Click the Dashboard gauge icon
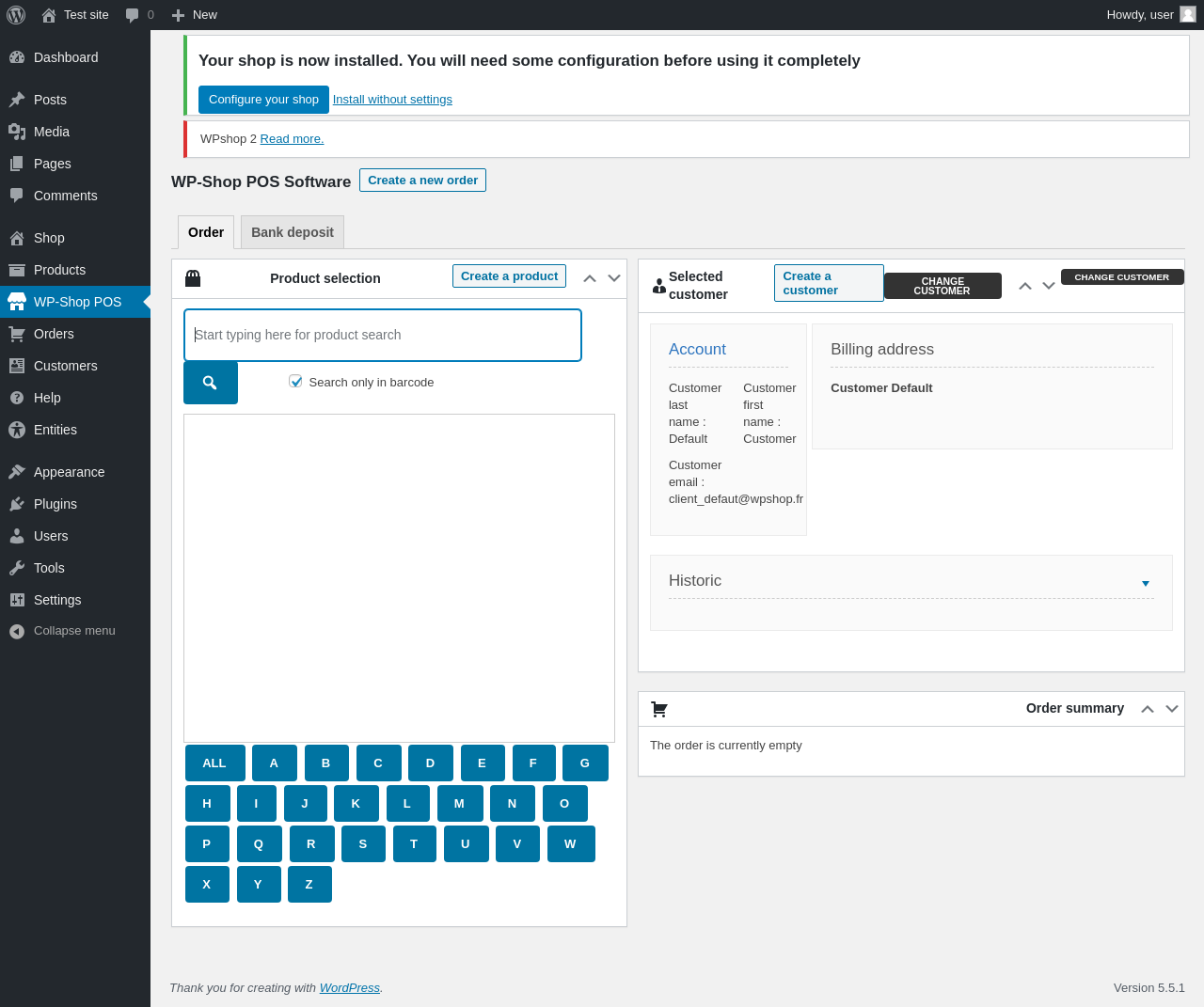Viewport: 1204px width, 1007px height. (x=17, y=57)
